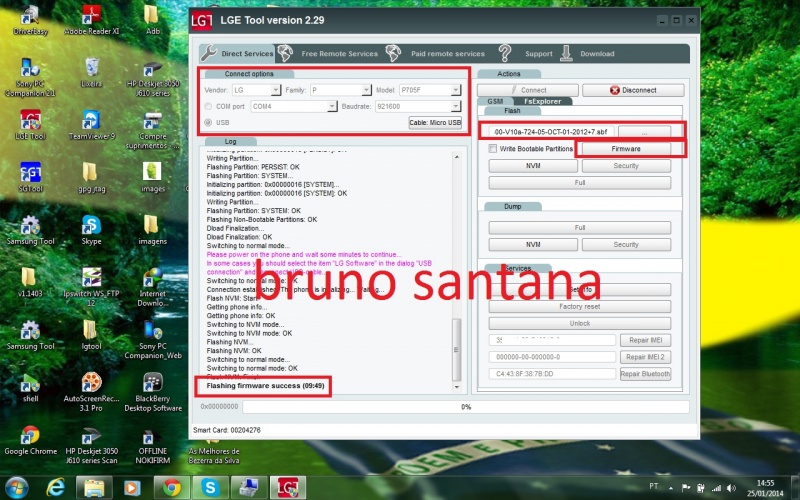800x500 pixels.
Task: Select the FsExplorer tab
Action: 542,101
